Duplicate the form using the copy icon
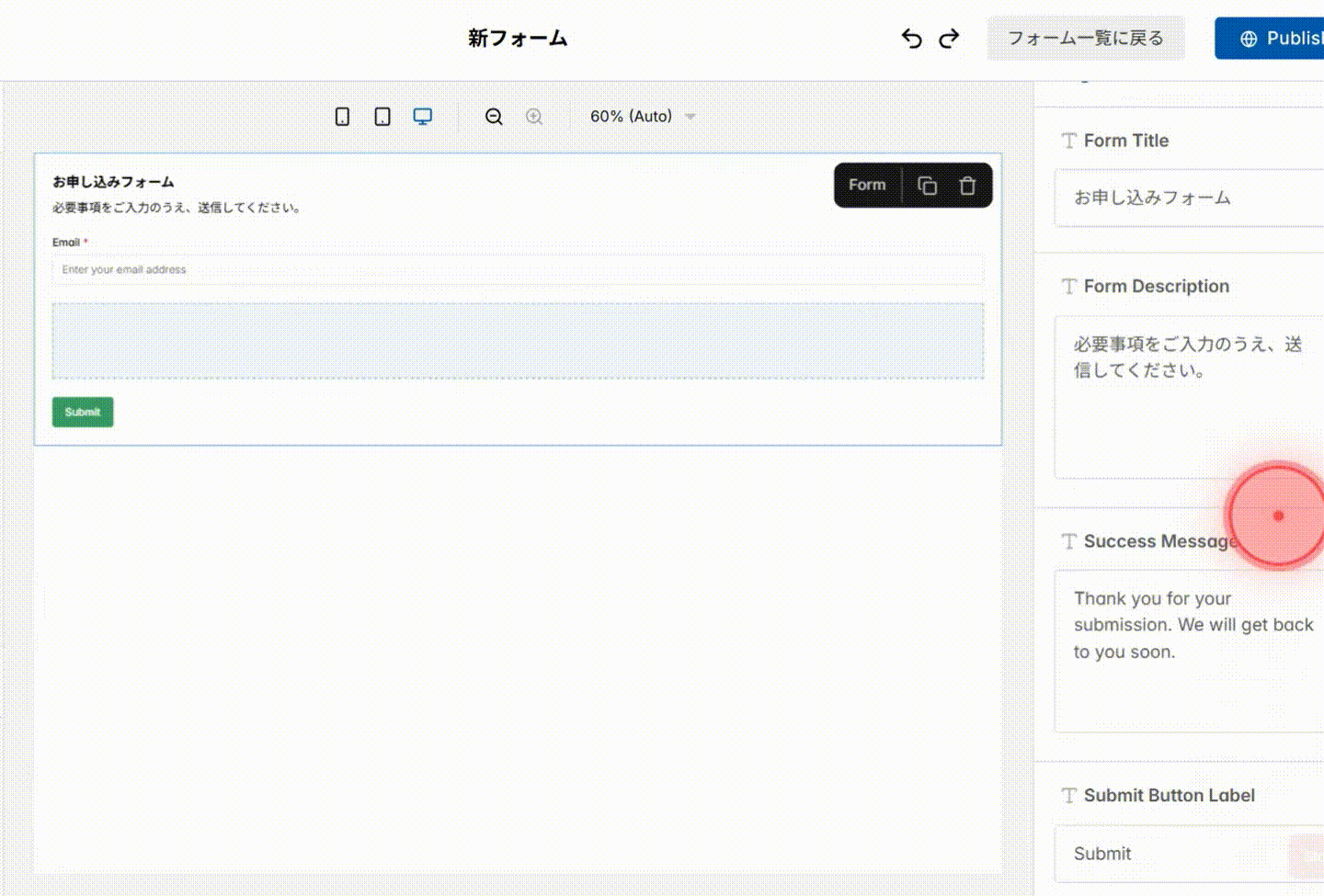Screen dimensions: 1324x896 (928, 185)
